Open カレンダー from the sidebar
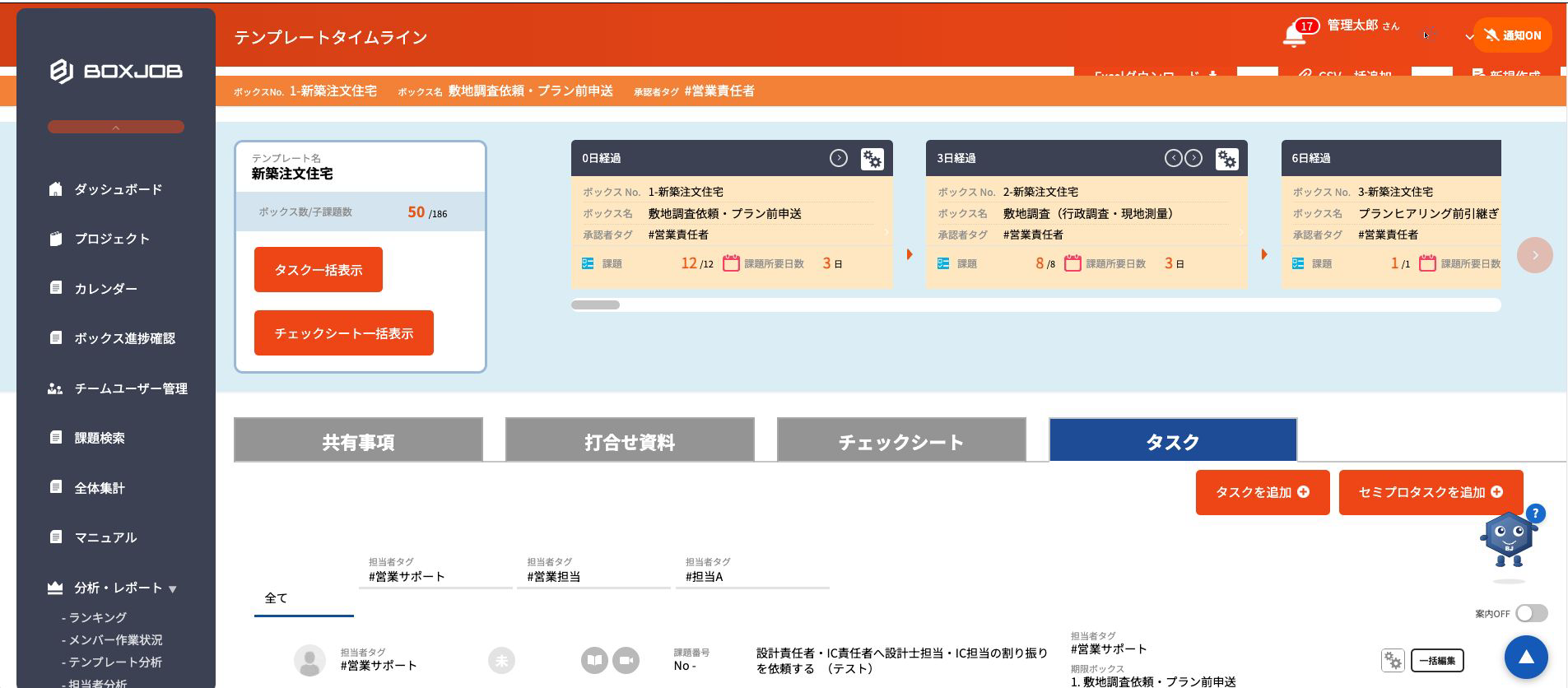The height and width of the screenshot is (688, 1568). tap(105, 289)
